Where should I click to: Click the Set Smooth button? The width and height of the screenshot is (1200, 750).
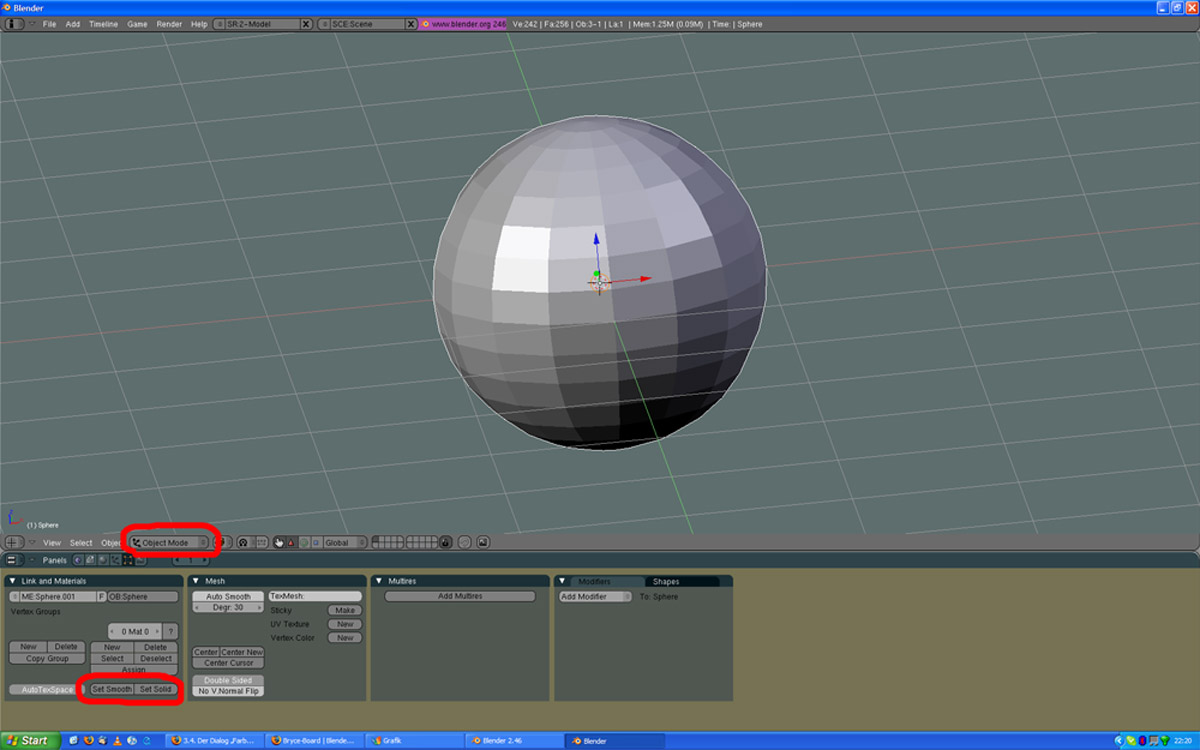point(111,689)
